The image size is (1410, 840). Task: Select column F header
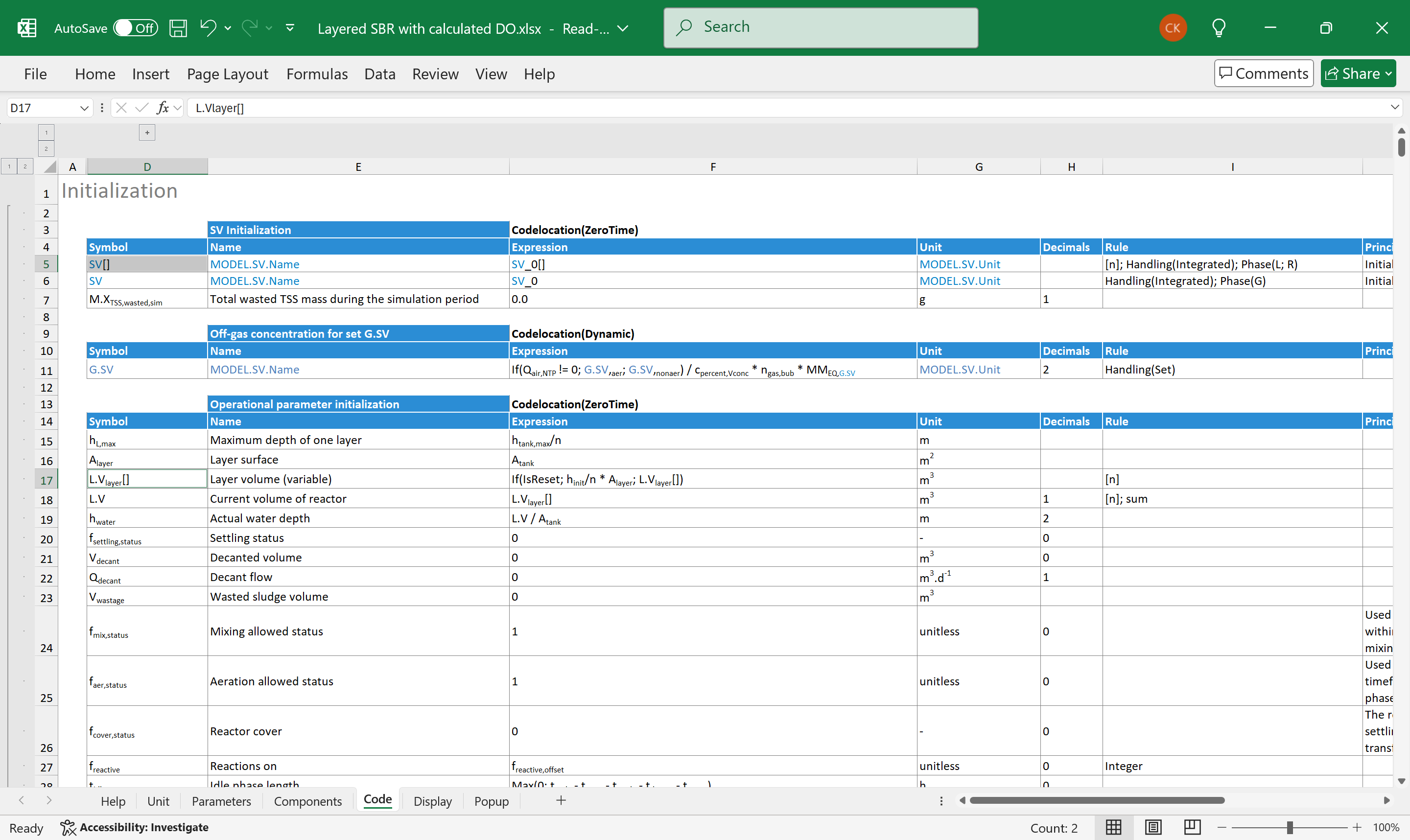coord(713,166)
